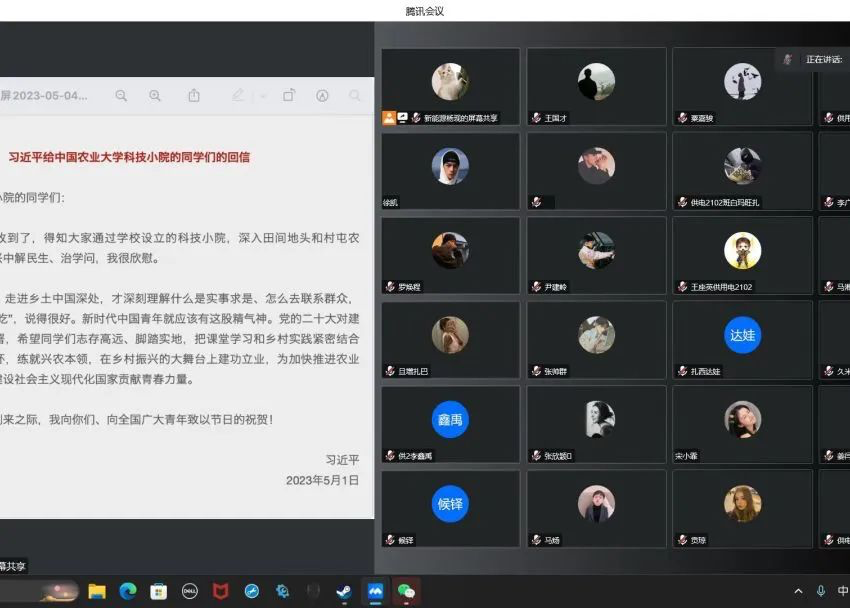
Task: Open the share/export tool in the PDF viewer
Action: pyautogui.click(x=194, y=95)
